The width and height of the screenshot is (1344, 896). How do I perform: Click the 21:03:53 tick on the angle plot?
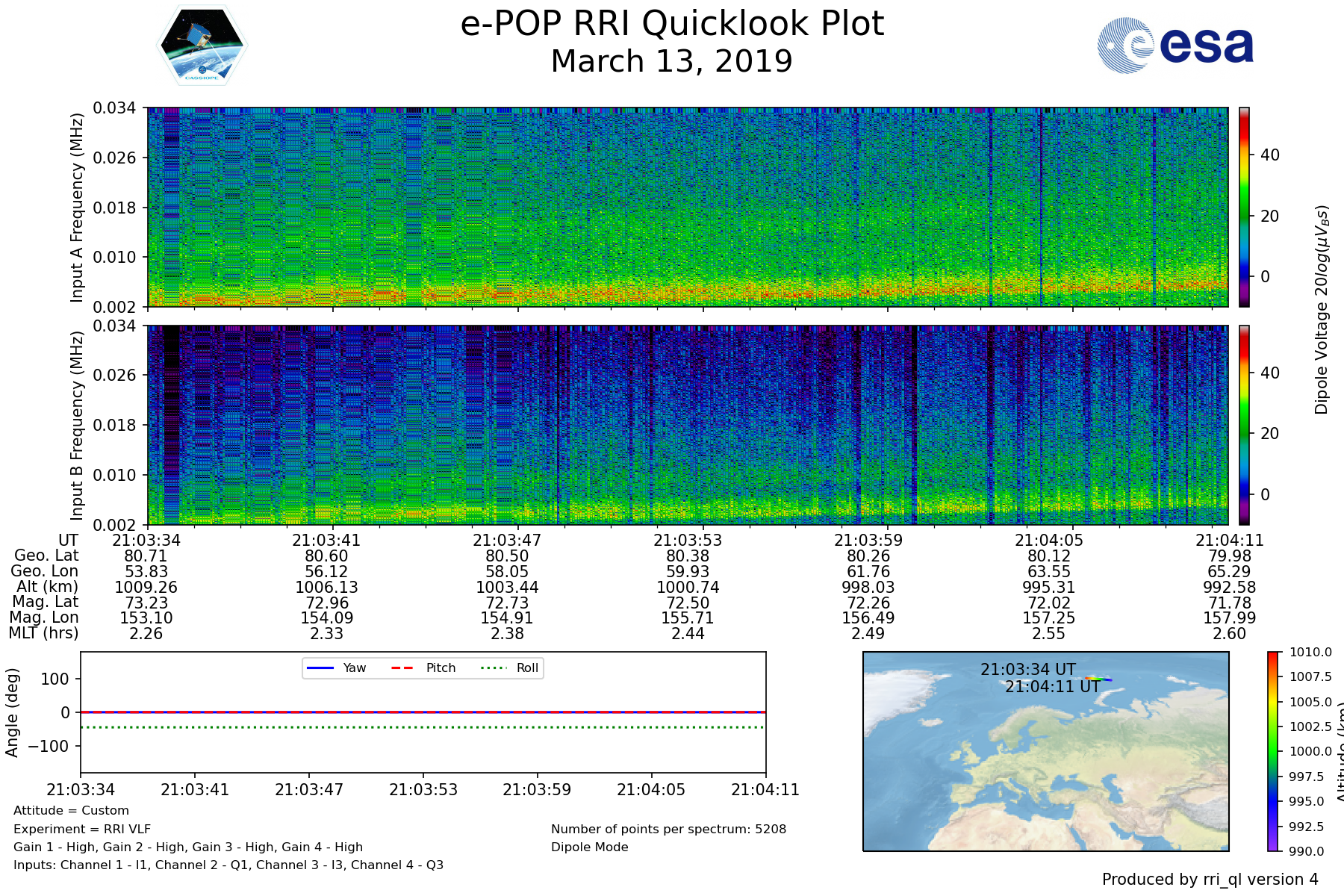423,789
